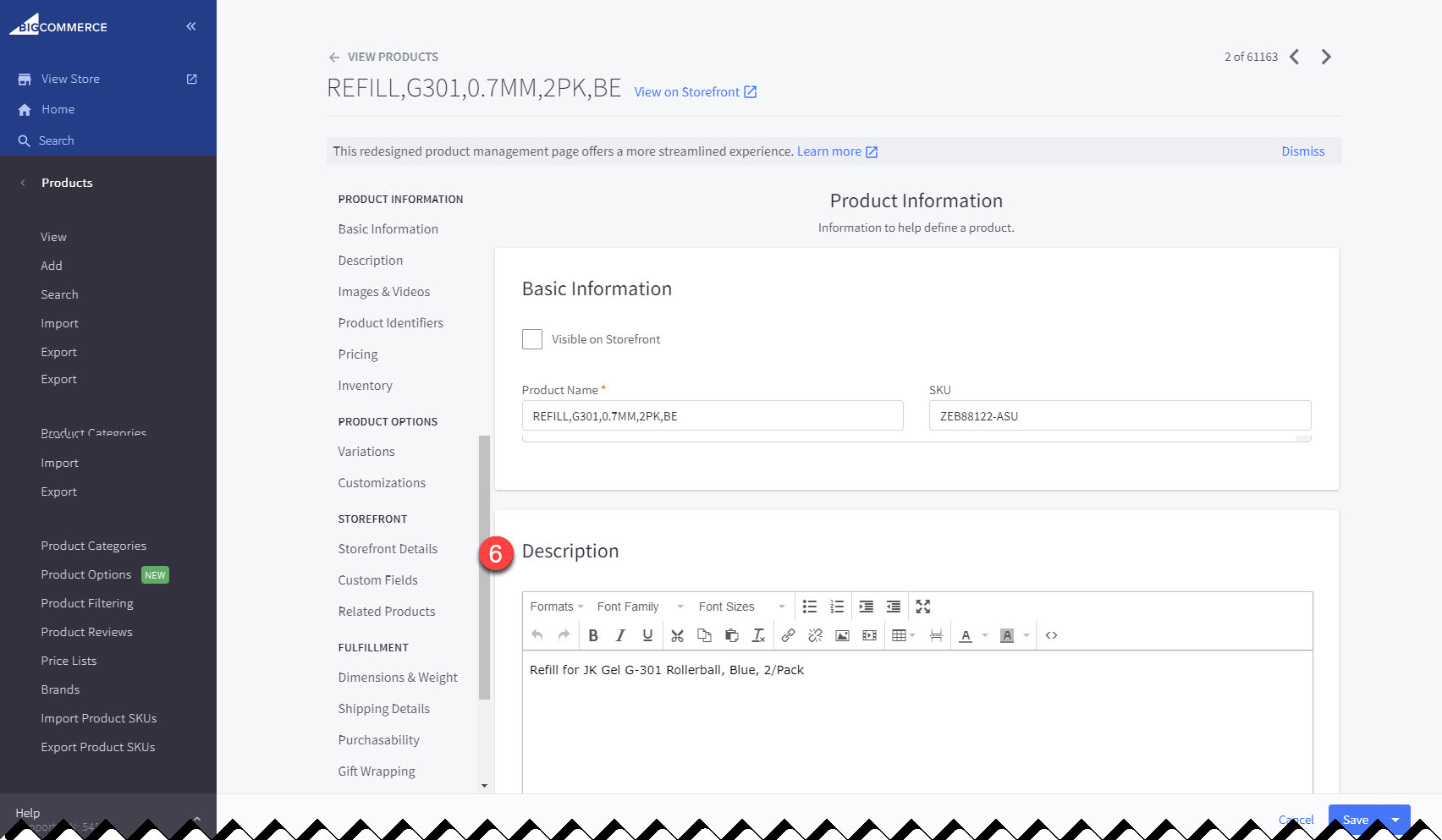Collapse the Products menu section
This screenshot has width=1442, height=840.
pos(23,183)
